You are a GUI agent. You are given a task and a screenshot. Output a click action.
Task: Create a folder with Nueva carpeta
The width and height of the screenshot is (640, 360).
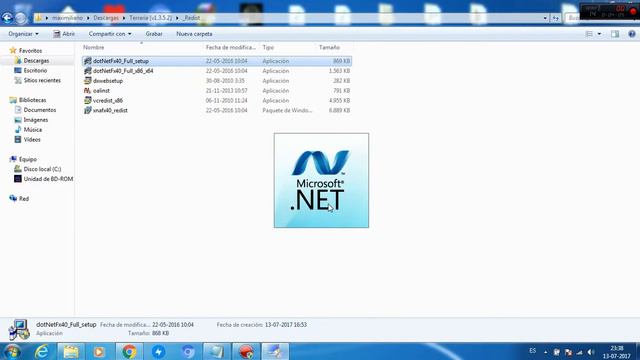coord(194,34)
